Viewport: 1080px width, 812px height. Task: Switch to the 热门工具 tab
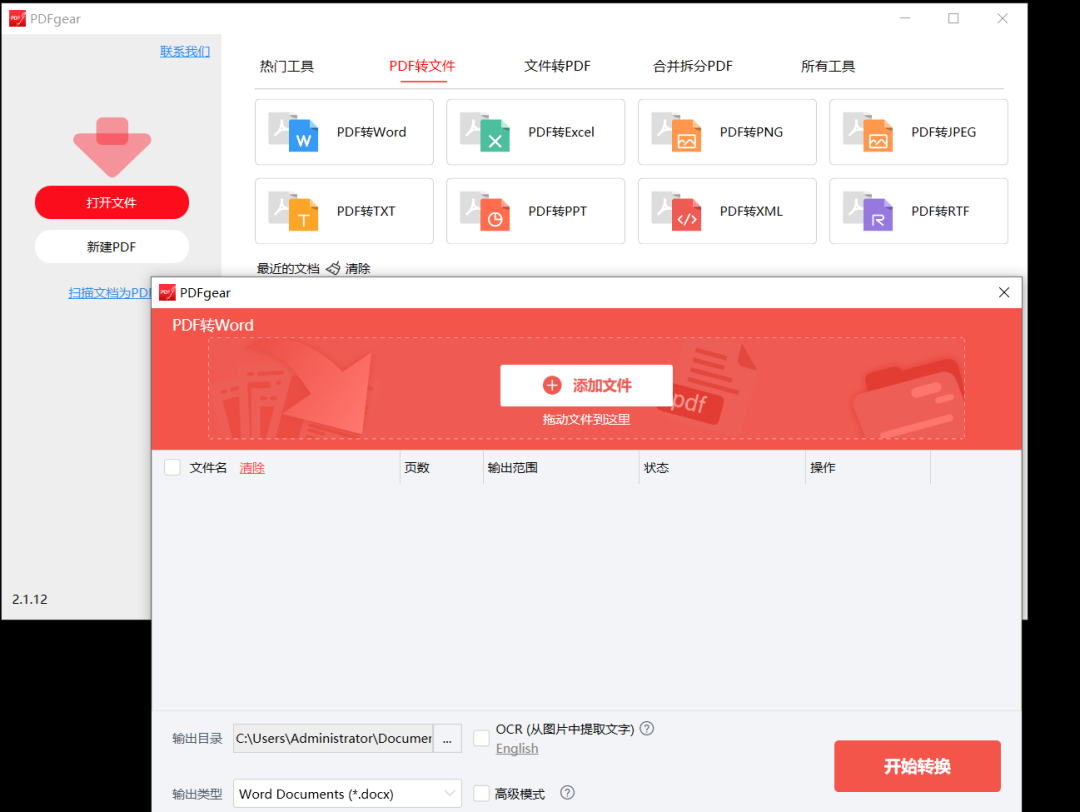287,66
